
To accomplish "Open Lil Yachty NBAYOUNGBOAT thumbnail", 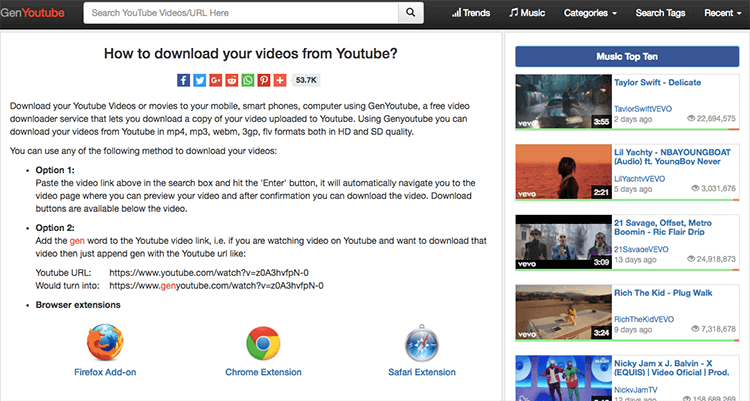I will click(563, 172).
